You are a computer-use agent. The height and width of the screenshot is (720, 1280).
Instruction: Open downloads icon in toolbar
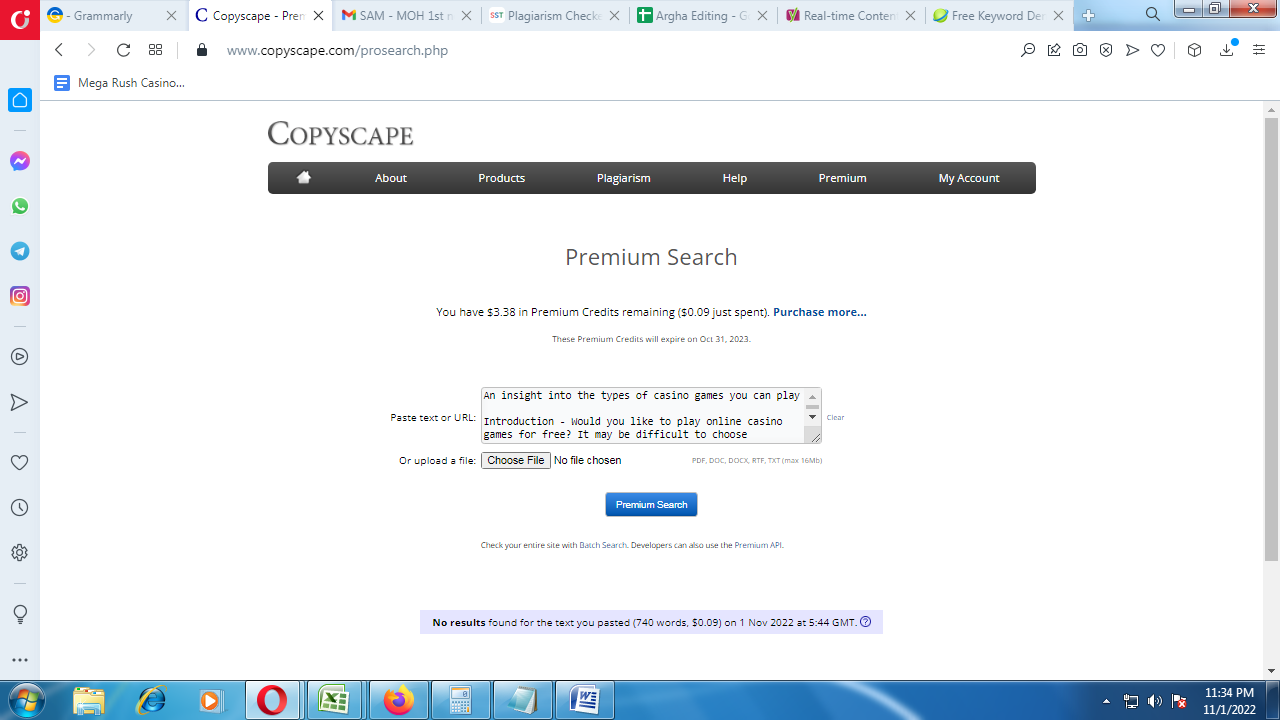[1227, 50]
